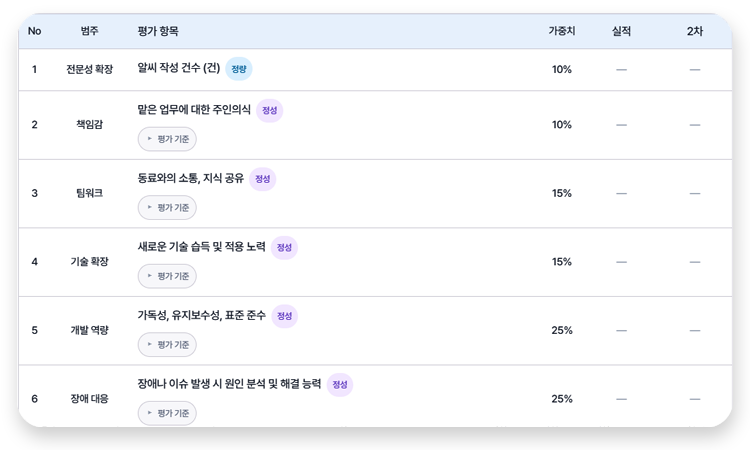Screen dimensions: 750x450
Task: Select the 개발 역량 category cell
Action: point(89,330)
